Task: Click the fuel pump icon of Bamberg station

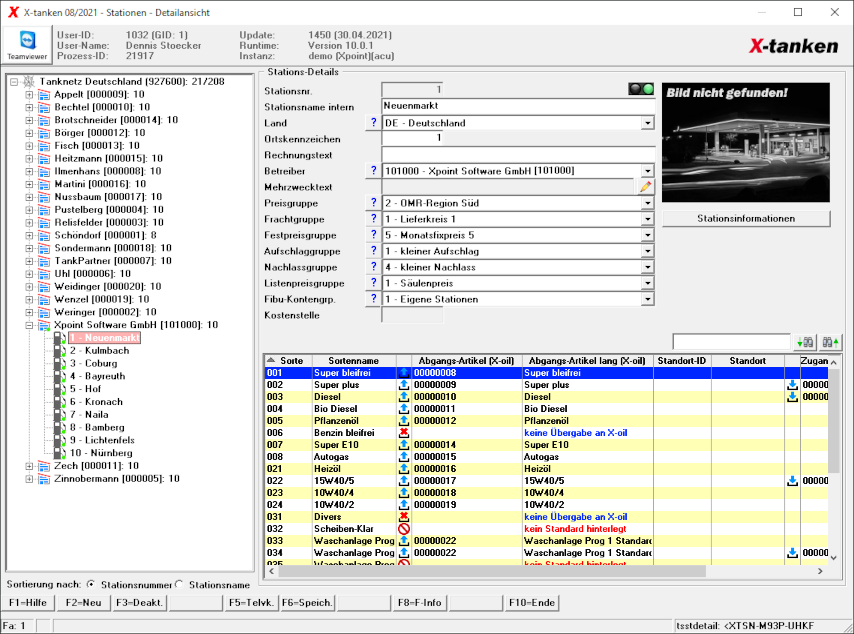Action: (x=59, y=428)
